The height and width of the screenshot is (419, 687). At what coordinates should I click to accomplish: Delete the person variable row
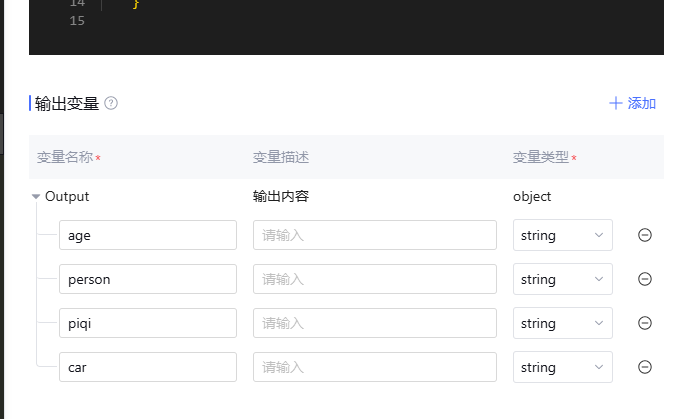point(645,279)
